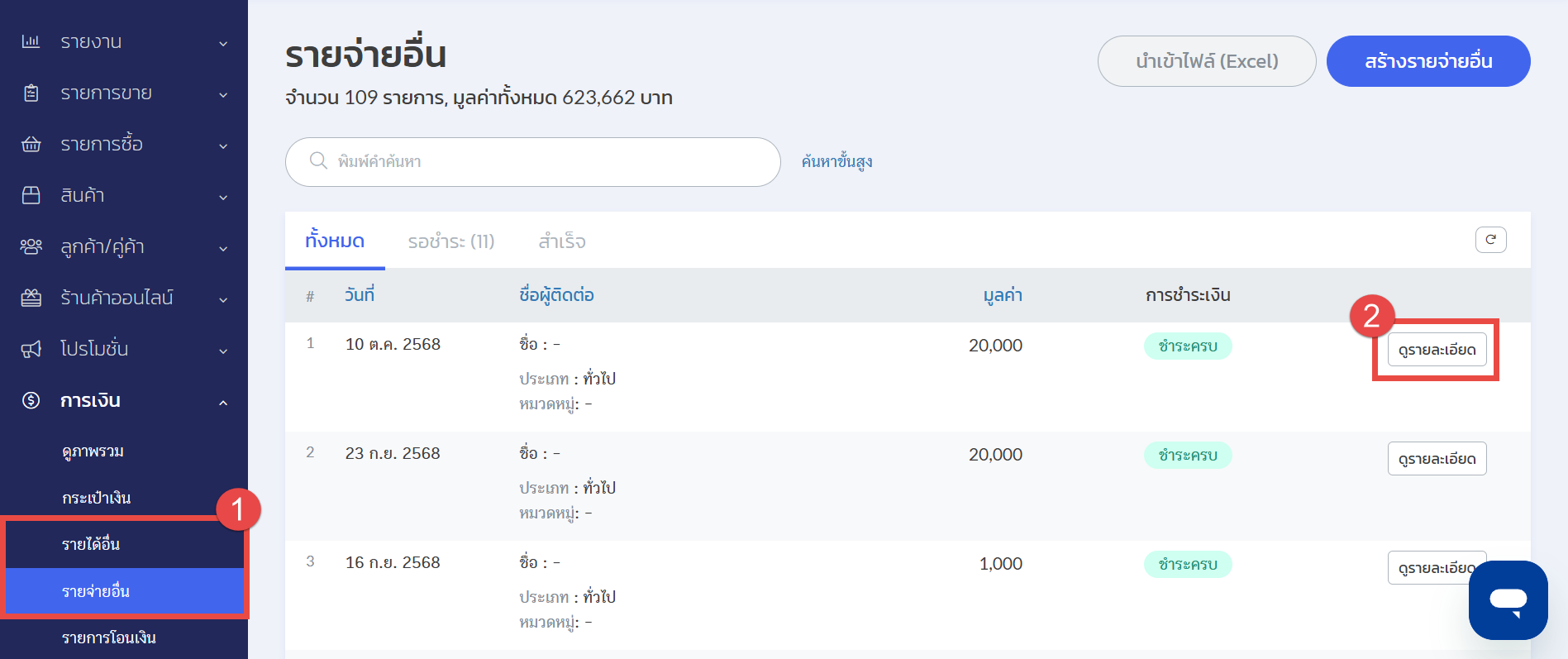Viewport: 1568px width, 659px height.
Task: Click the promotion megaphone icon
Action: point(31,349)
